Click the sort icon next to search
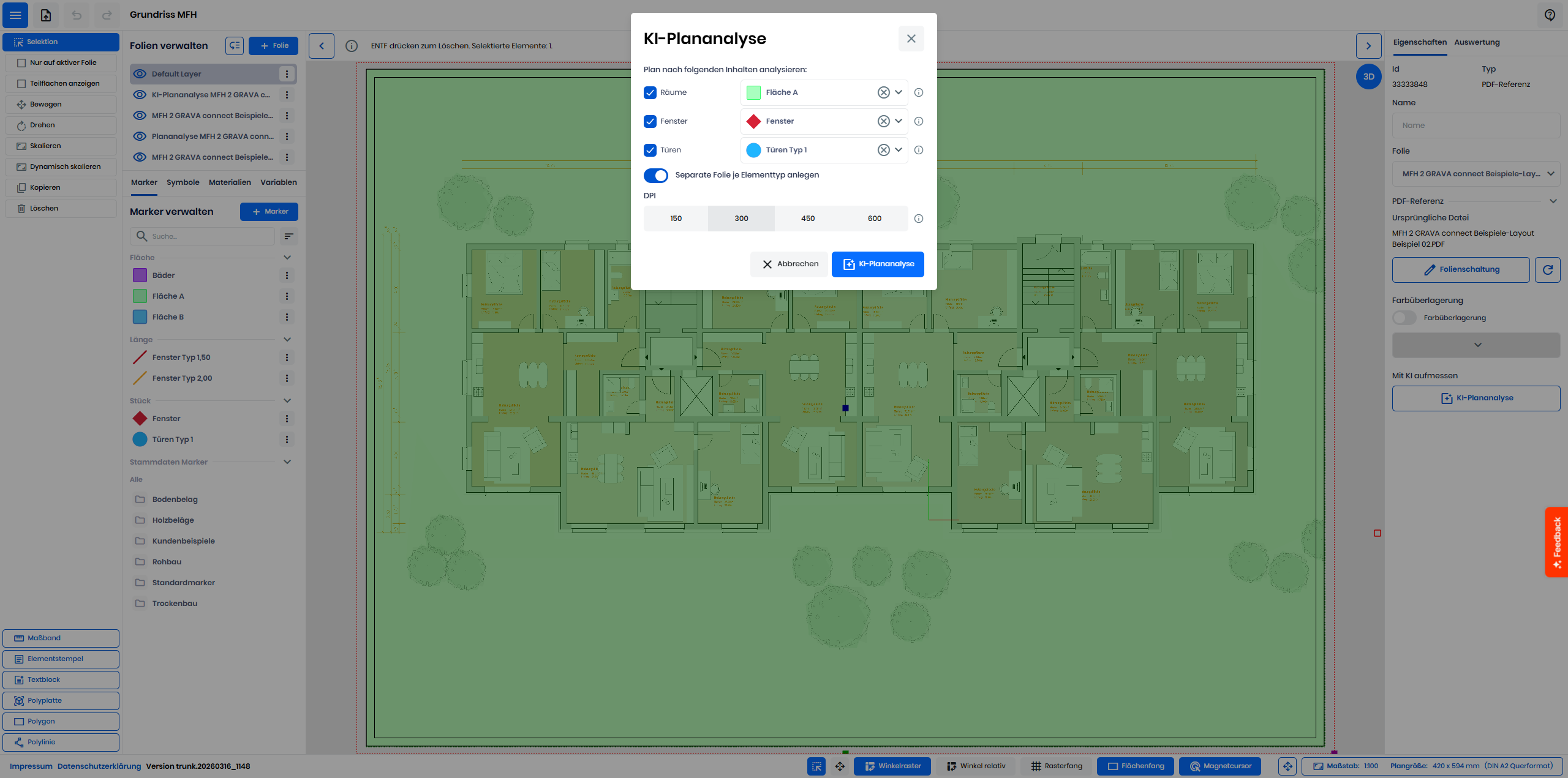Image resolution: width=1568 pixels, height=778 pixels. coord(288,236)
